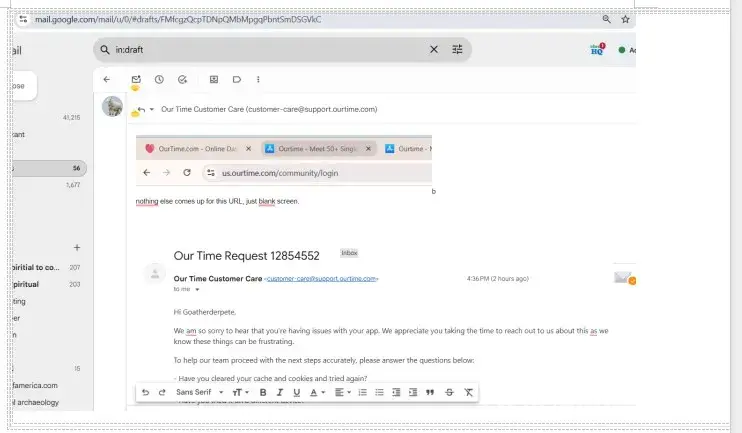The height and width of the screenshot is (433, 742).
Task: Click the reply arrow icon in draft
Action: [x=141, y=109]
